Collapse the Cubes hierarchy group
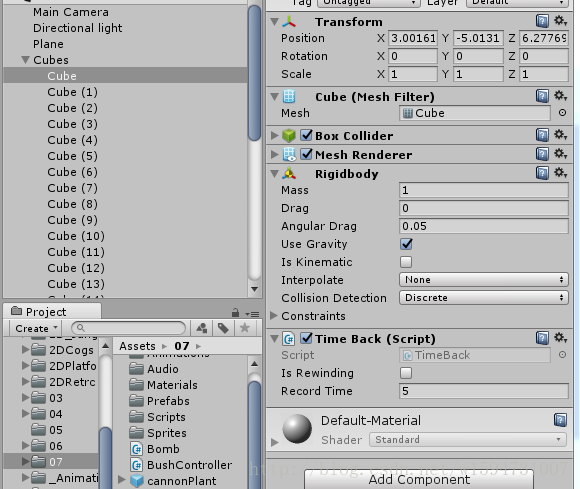 tap(25, 60)
